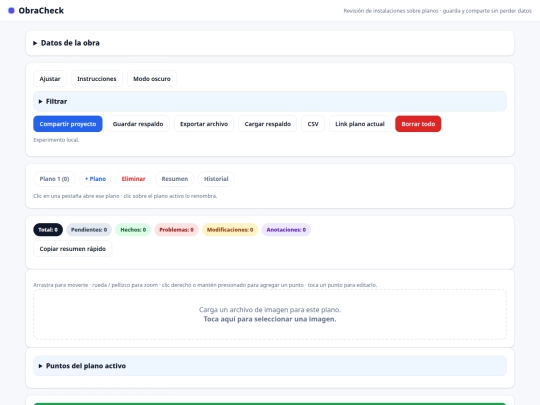Toggle Modo oscuro
Viewport: 540px width, 405px height.
point(152,79)
